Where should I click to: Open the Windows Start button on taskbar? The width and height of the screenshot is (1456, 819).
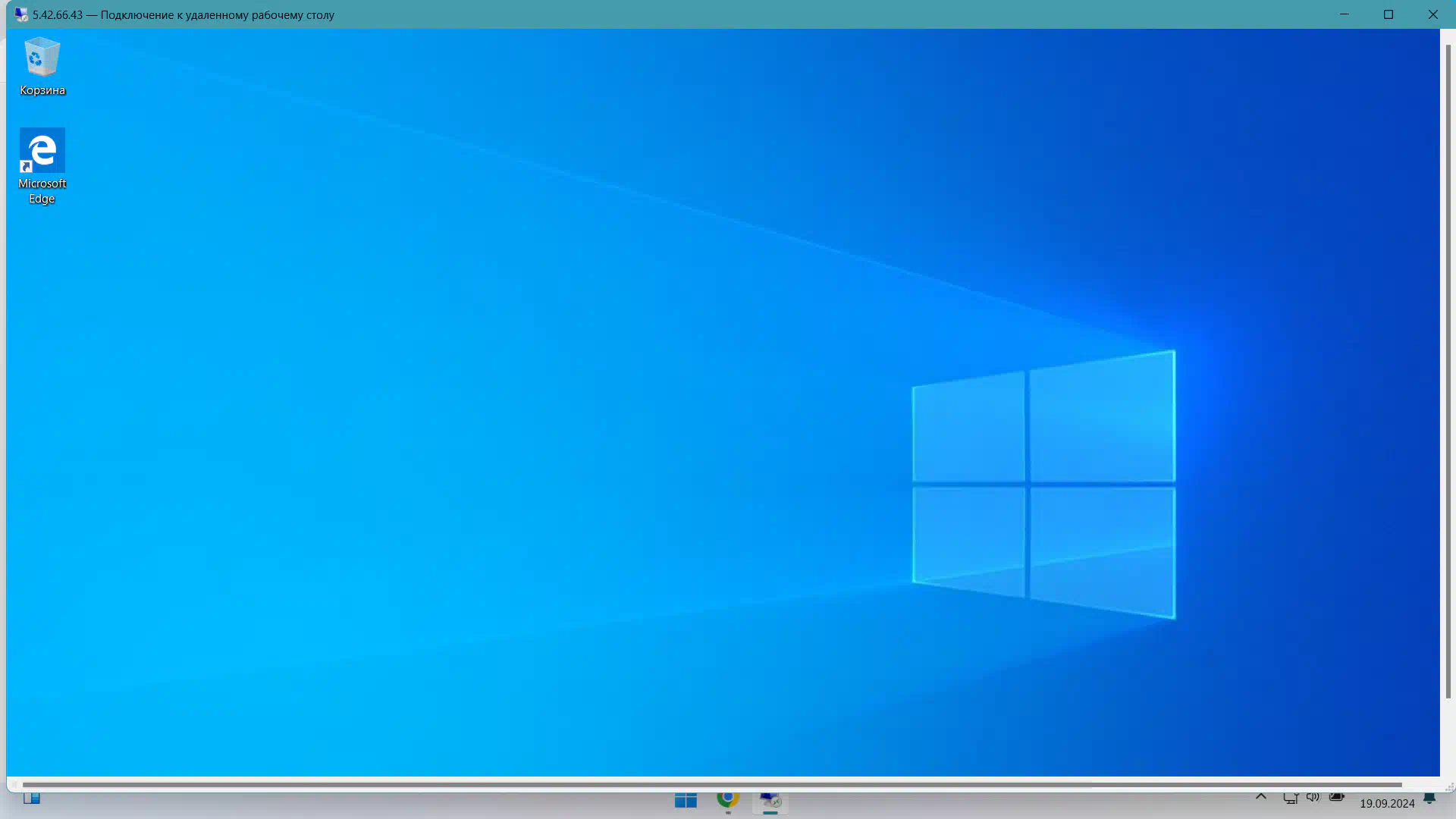[x=686, y=801]
